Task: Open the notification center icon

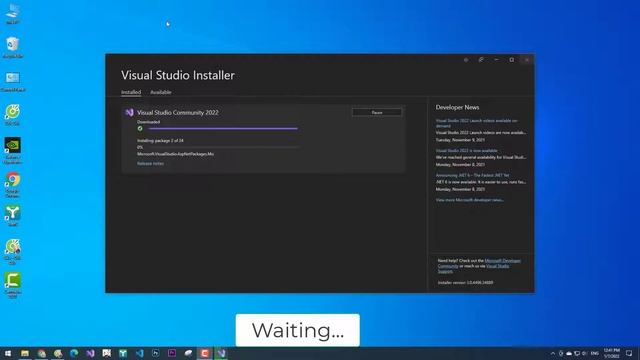Action: click(629, 353)
